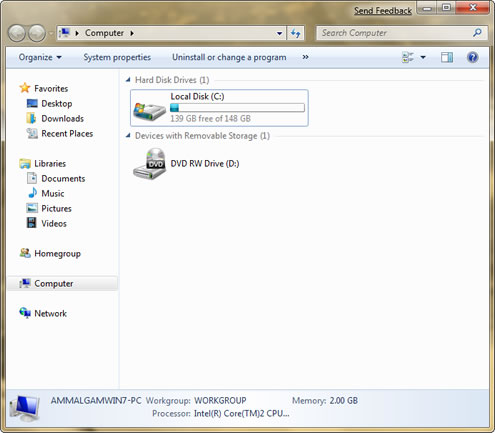Click the Desktop icon in Favorites
This screenshot has height=433, width=495.
32,103
